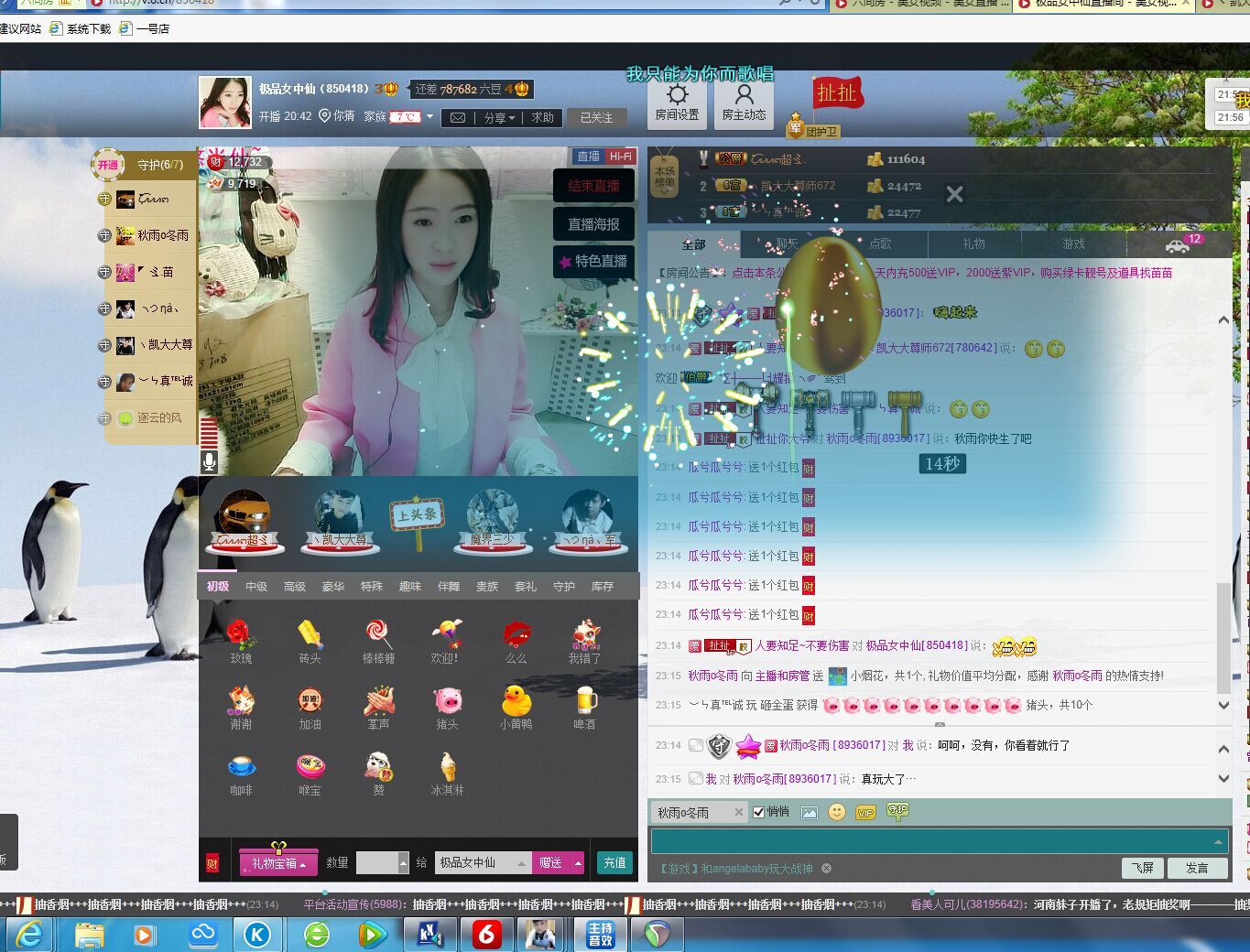Click the 飞屏 fly-screen button
Screen dimensions: 1250x952
[1143, 868]
